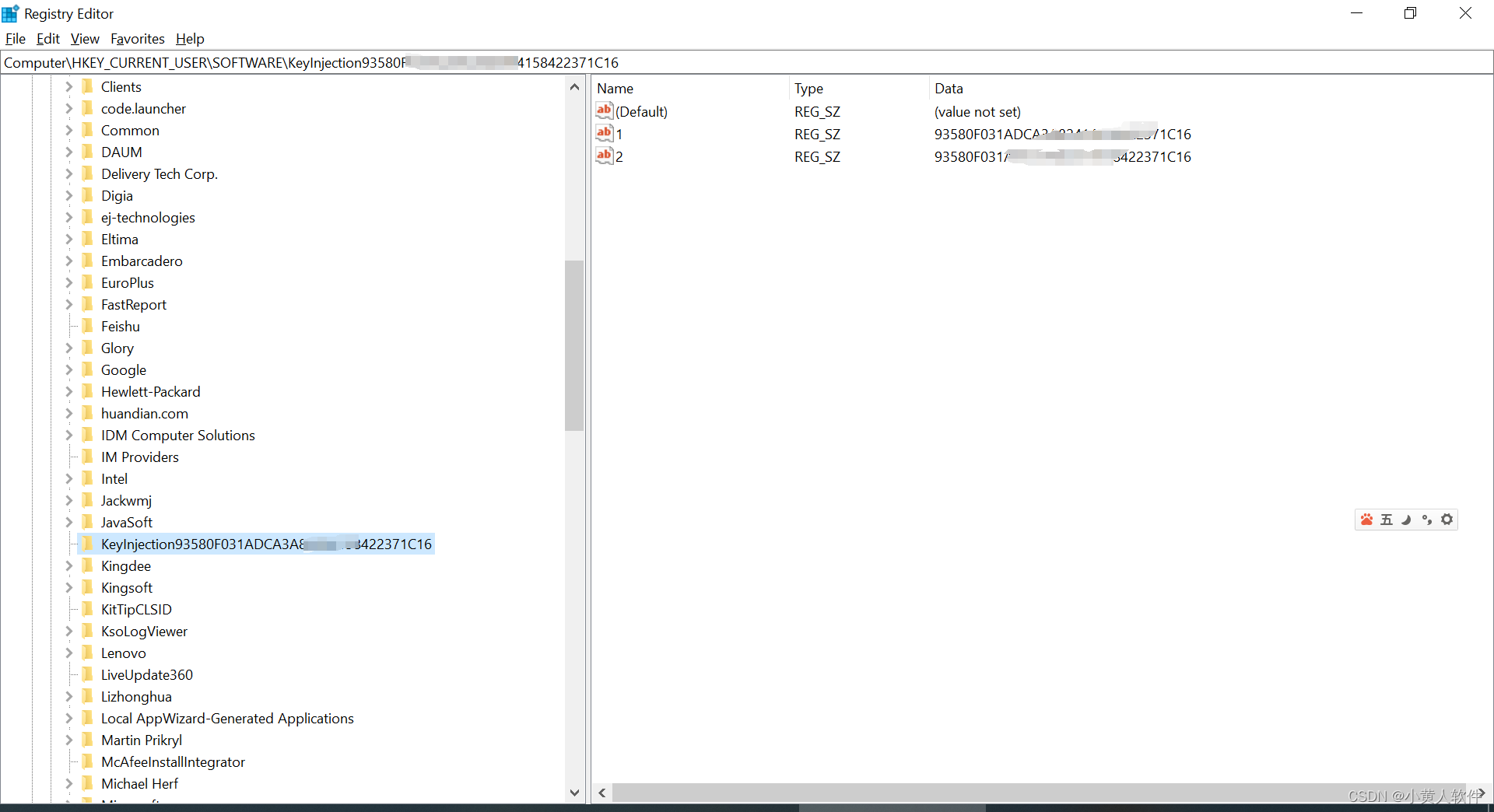The width and height of the screenshot is (1494, 812).
Task: Click the Embarcadero folder icon
Action: pos(87,261)
